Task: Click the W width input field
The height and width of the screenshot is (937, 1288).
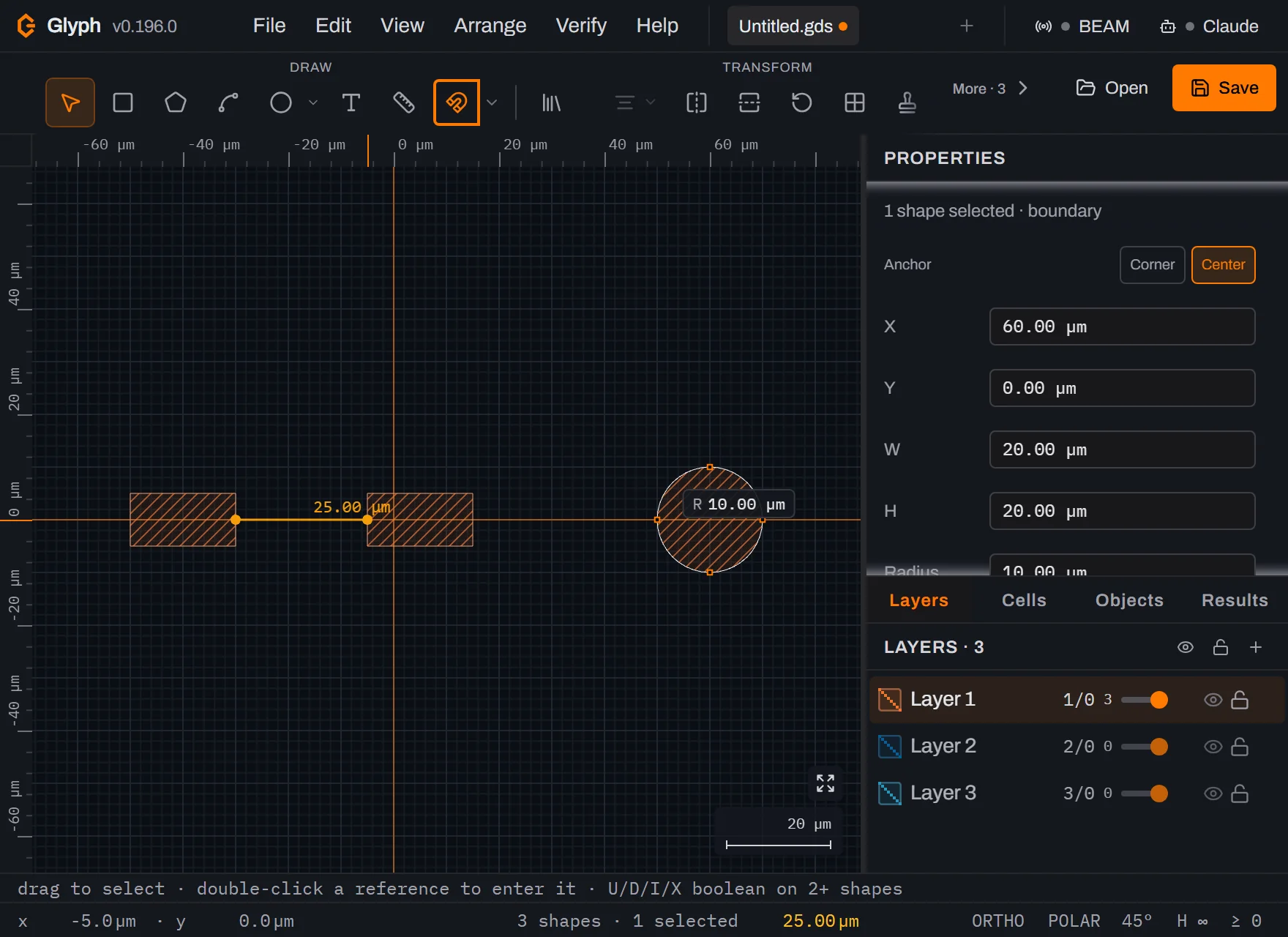Action: (1122, 449)
